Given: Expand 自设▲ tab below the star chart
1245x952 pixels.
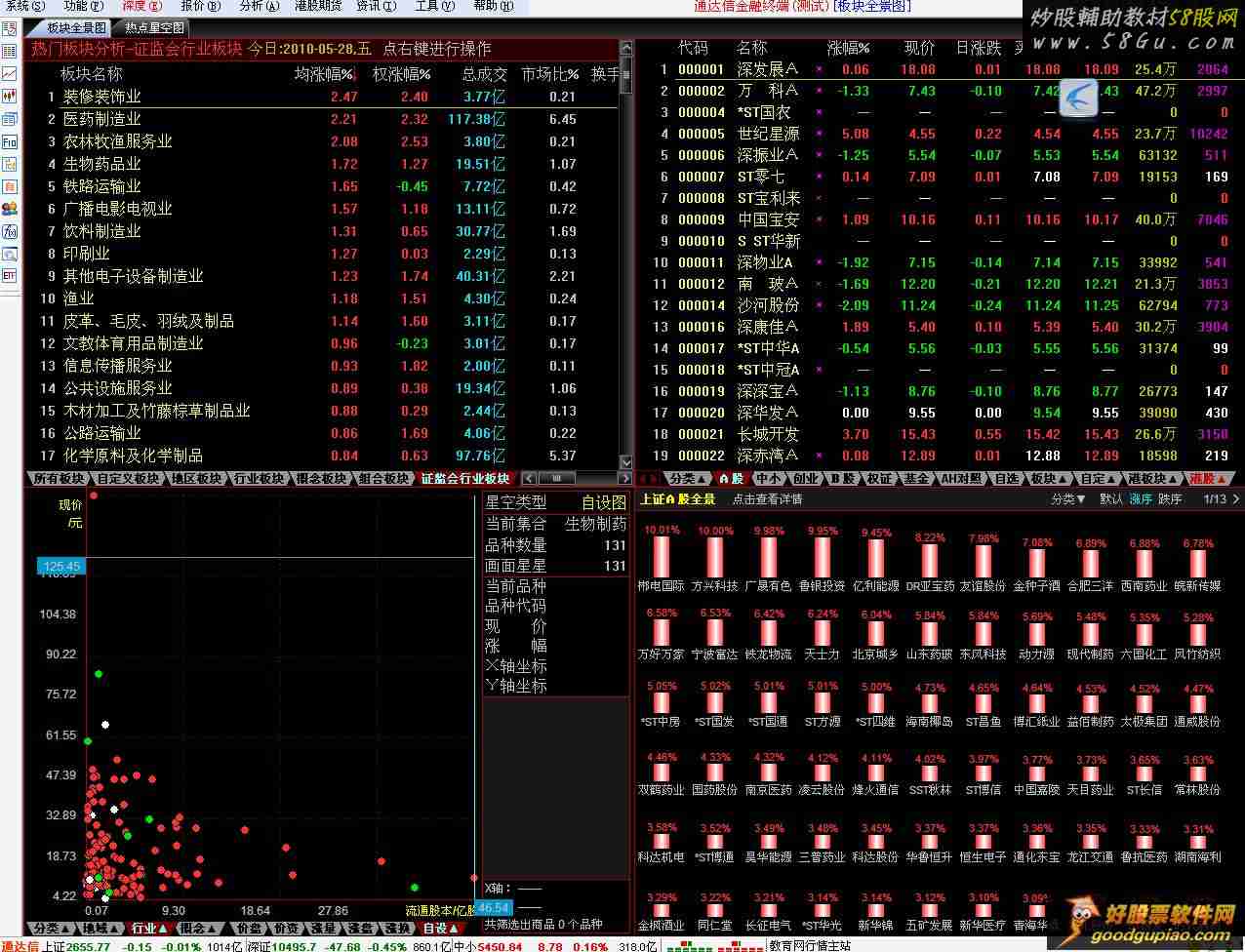Looking at the screenshot, I should (x=440, y=928).
